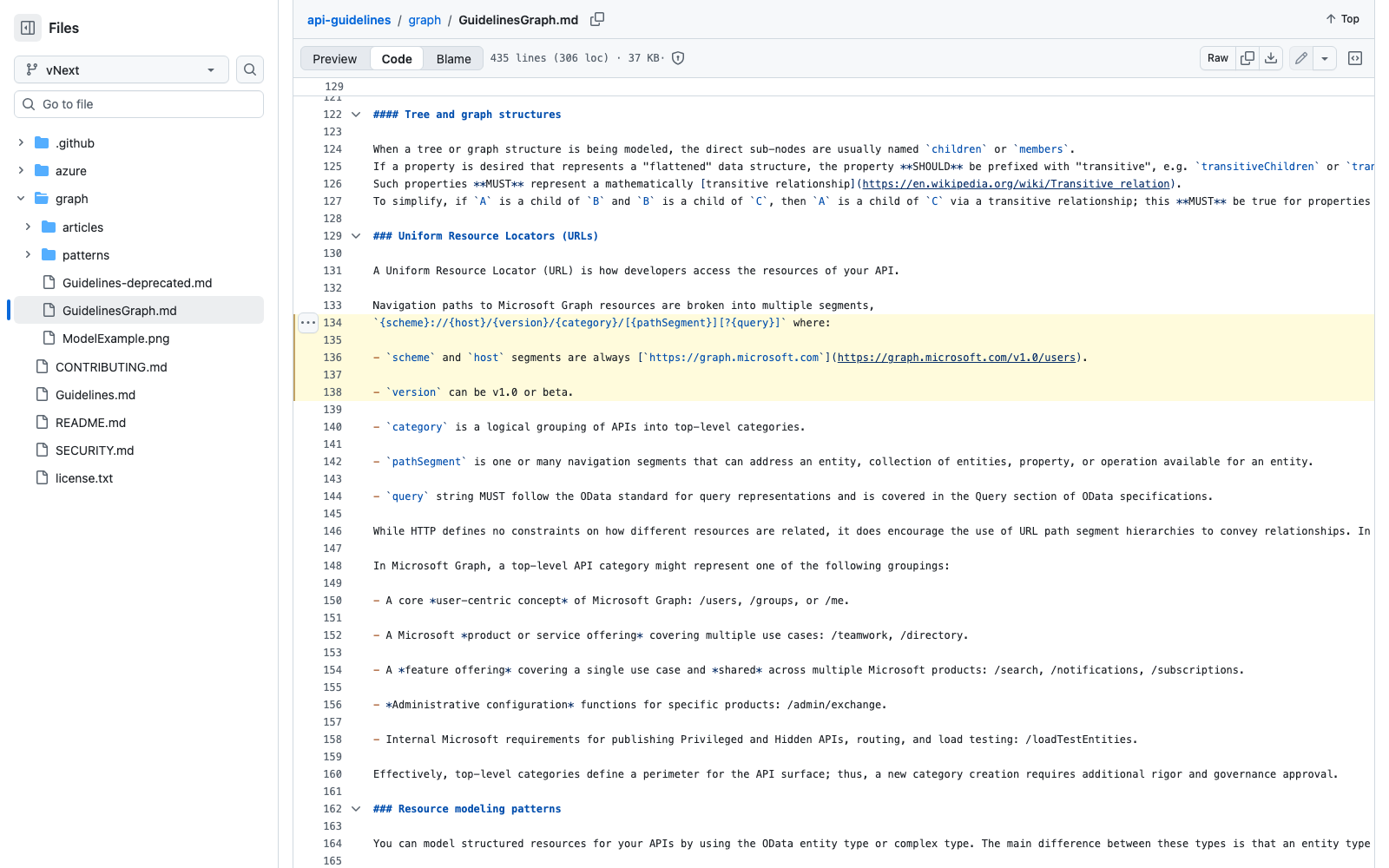Open line 134 actions ellipsis menu
The height and width of the screenshot is (868, 1389).
308,323
